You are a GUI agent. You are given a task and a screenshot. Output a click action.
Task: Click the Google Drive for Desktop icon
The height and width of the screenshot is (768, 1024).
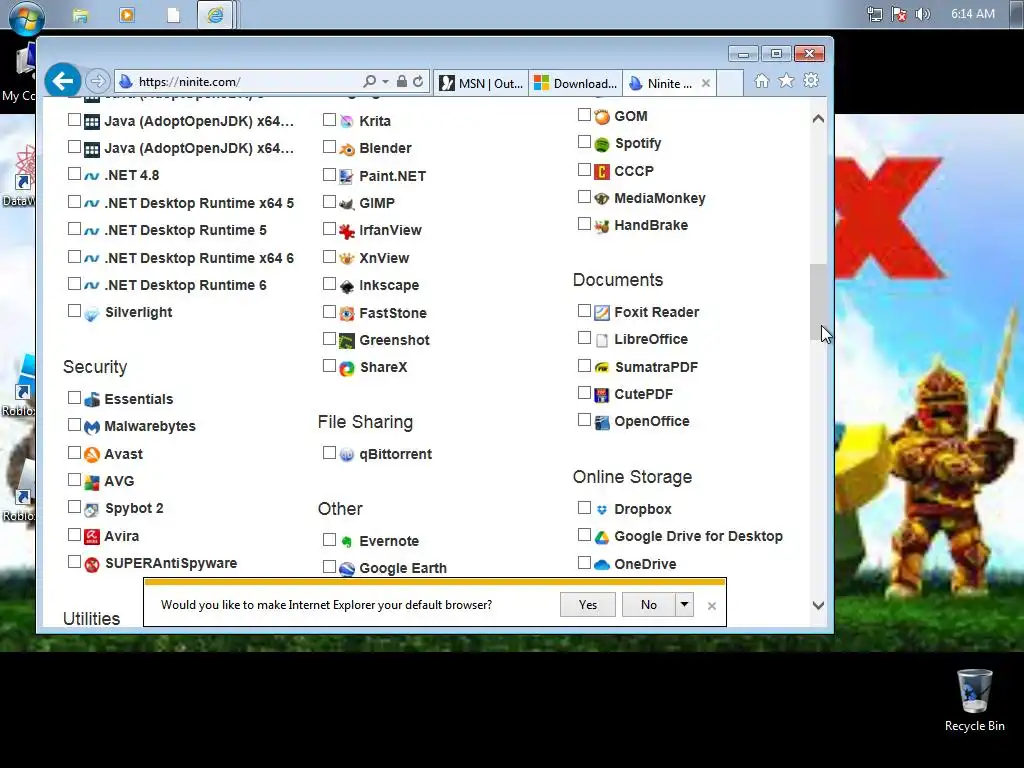(x=601, y=537)
